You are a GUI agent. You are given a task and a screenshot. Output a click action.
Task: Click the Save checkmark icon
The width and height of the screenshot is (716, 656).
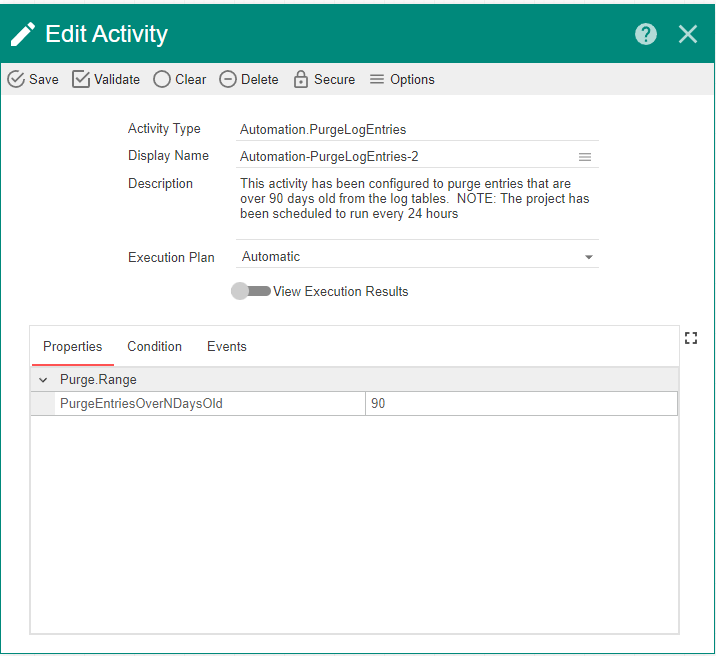[16, 80]
